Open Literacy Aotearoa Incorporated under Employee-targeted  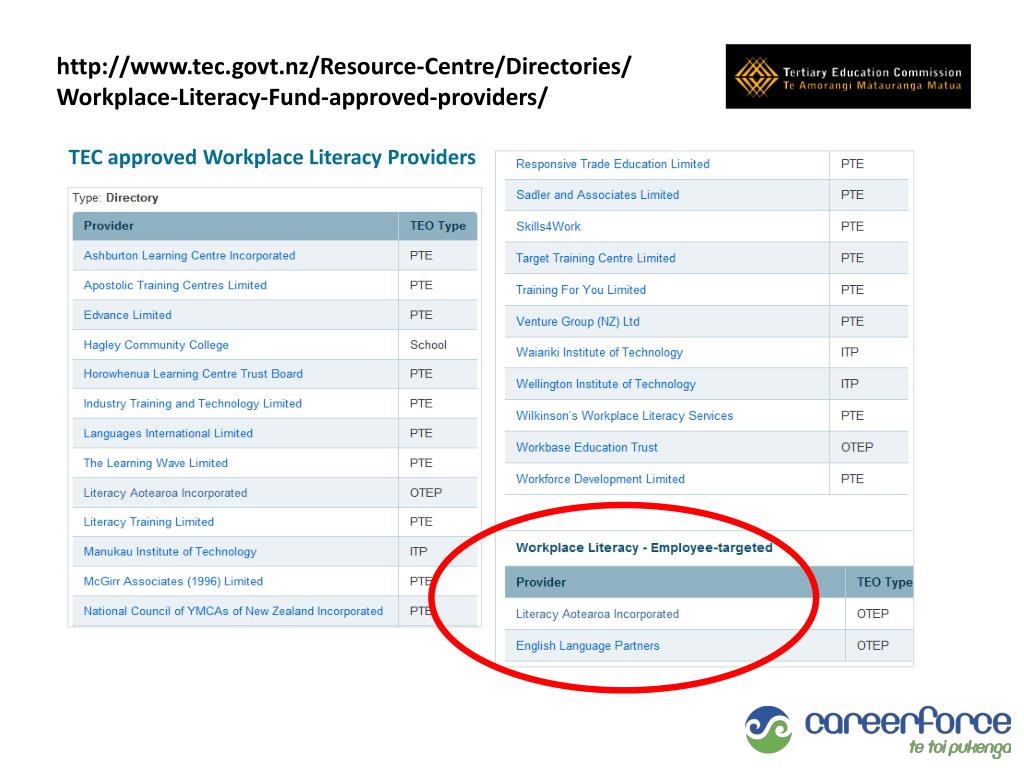click(x=597, y=614)
